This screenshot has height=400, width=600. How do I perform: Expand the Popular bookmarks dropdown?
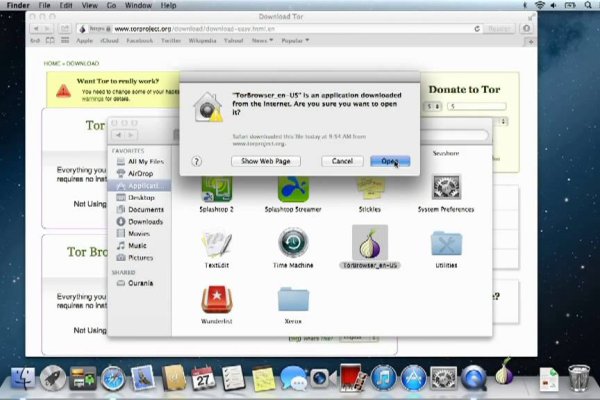(x=296, y=41)
